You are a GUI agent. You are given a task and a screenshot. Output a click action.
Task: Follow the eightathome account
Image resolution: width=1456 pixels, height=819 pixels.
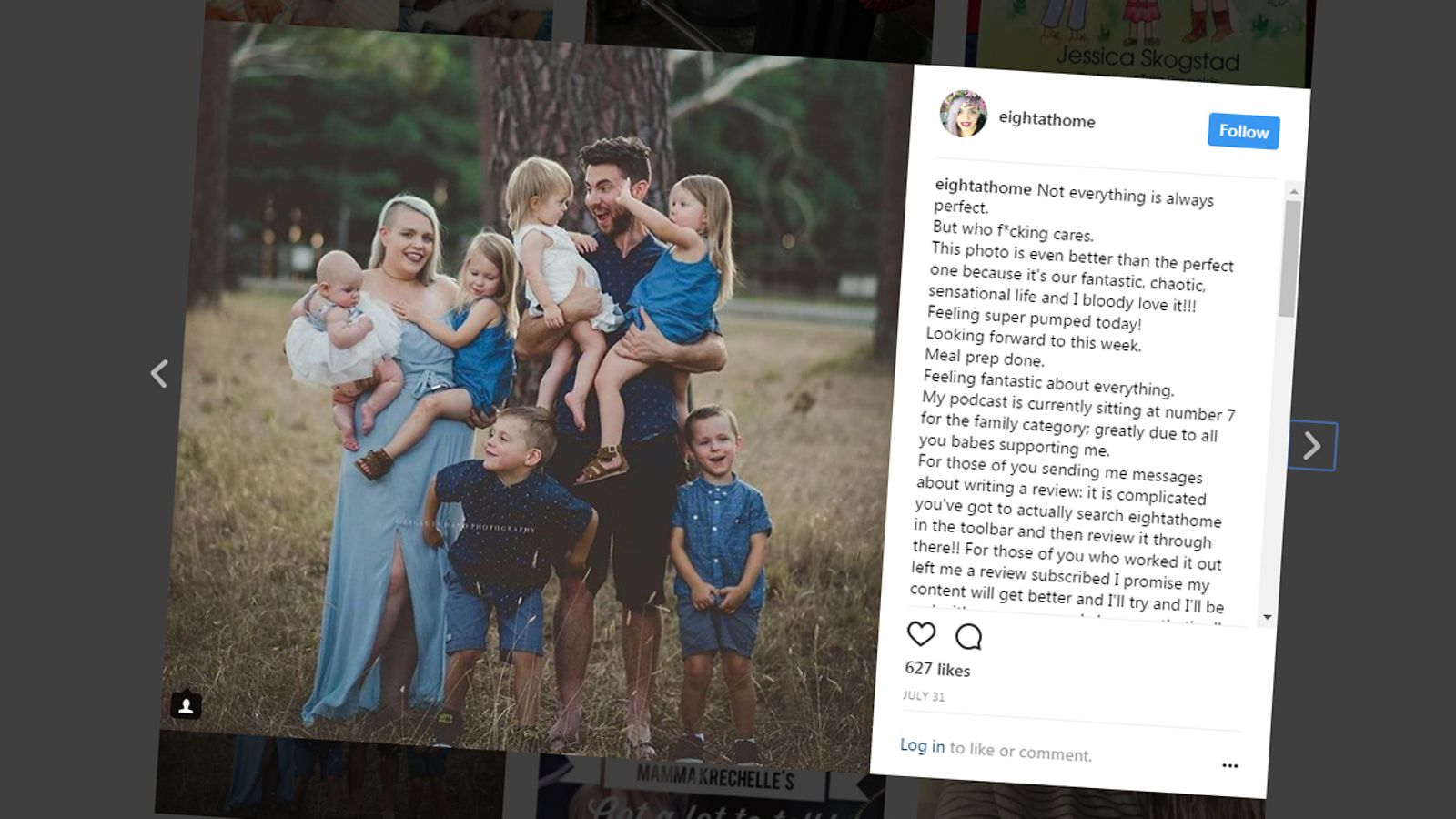(1243, 131)
